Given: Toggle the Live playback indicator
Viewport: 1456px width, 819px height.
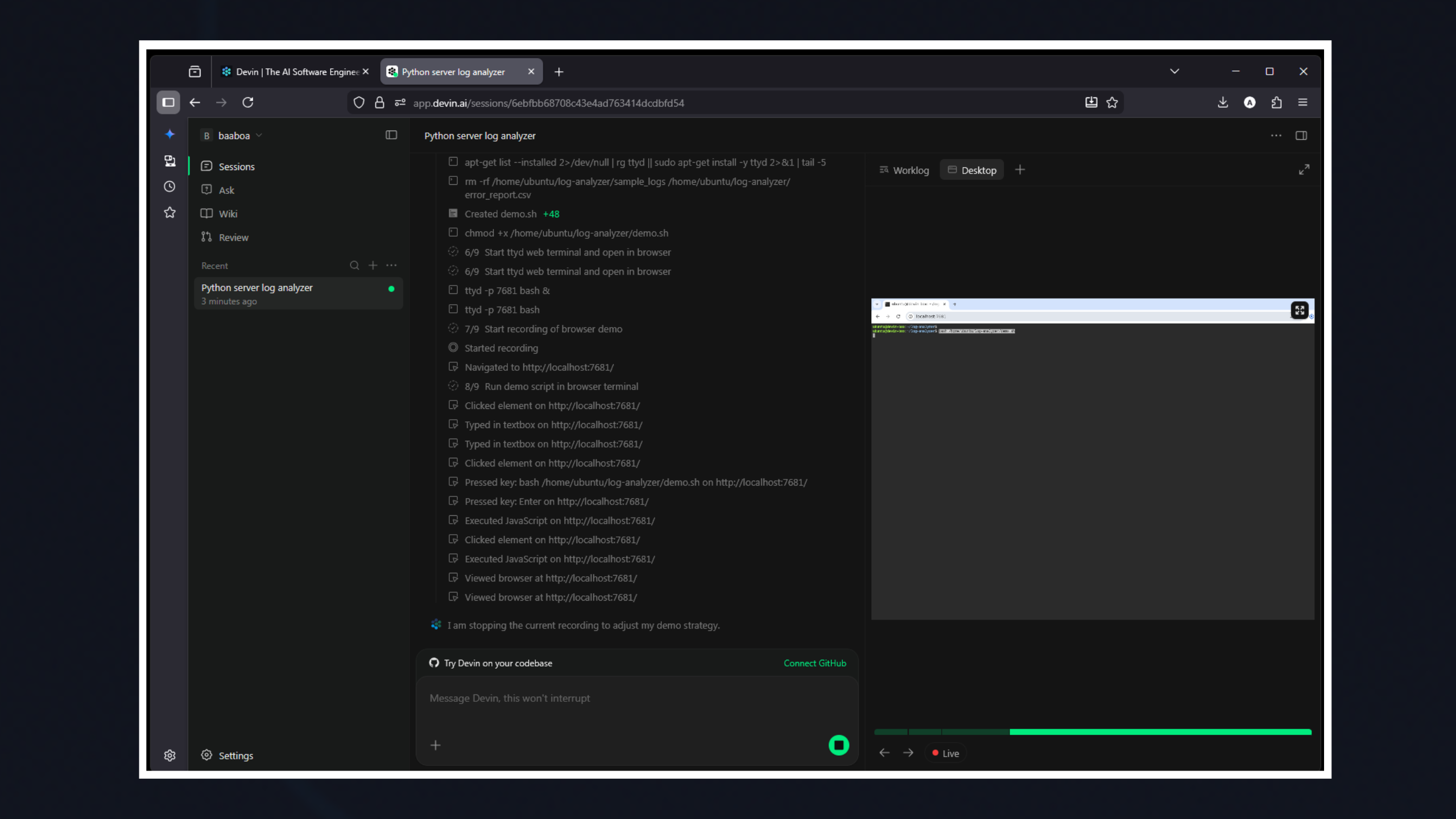Looking at the screenshot, I should coord(946,753).
